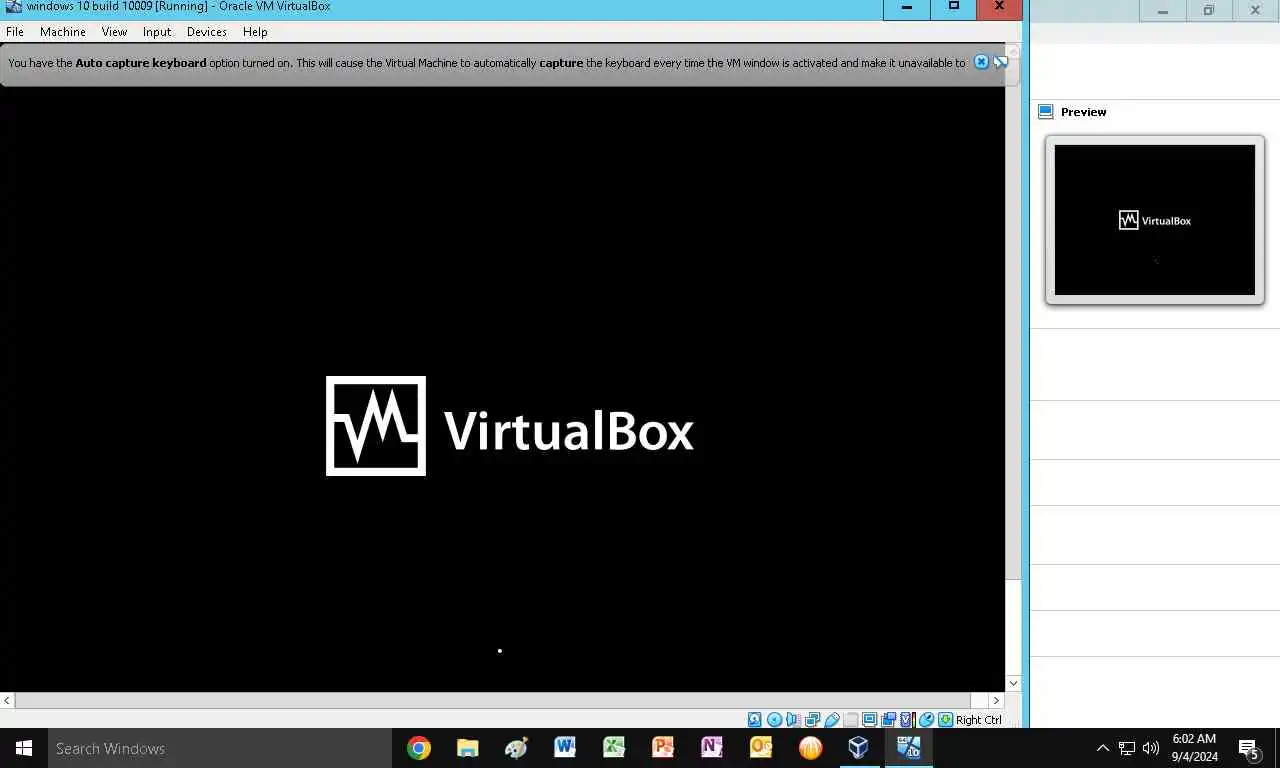Launch Google Chrome from taskbar
The width and height of the screenshot is (1280, 768).
tap(419, 748)
